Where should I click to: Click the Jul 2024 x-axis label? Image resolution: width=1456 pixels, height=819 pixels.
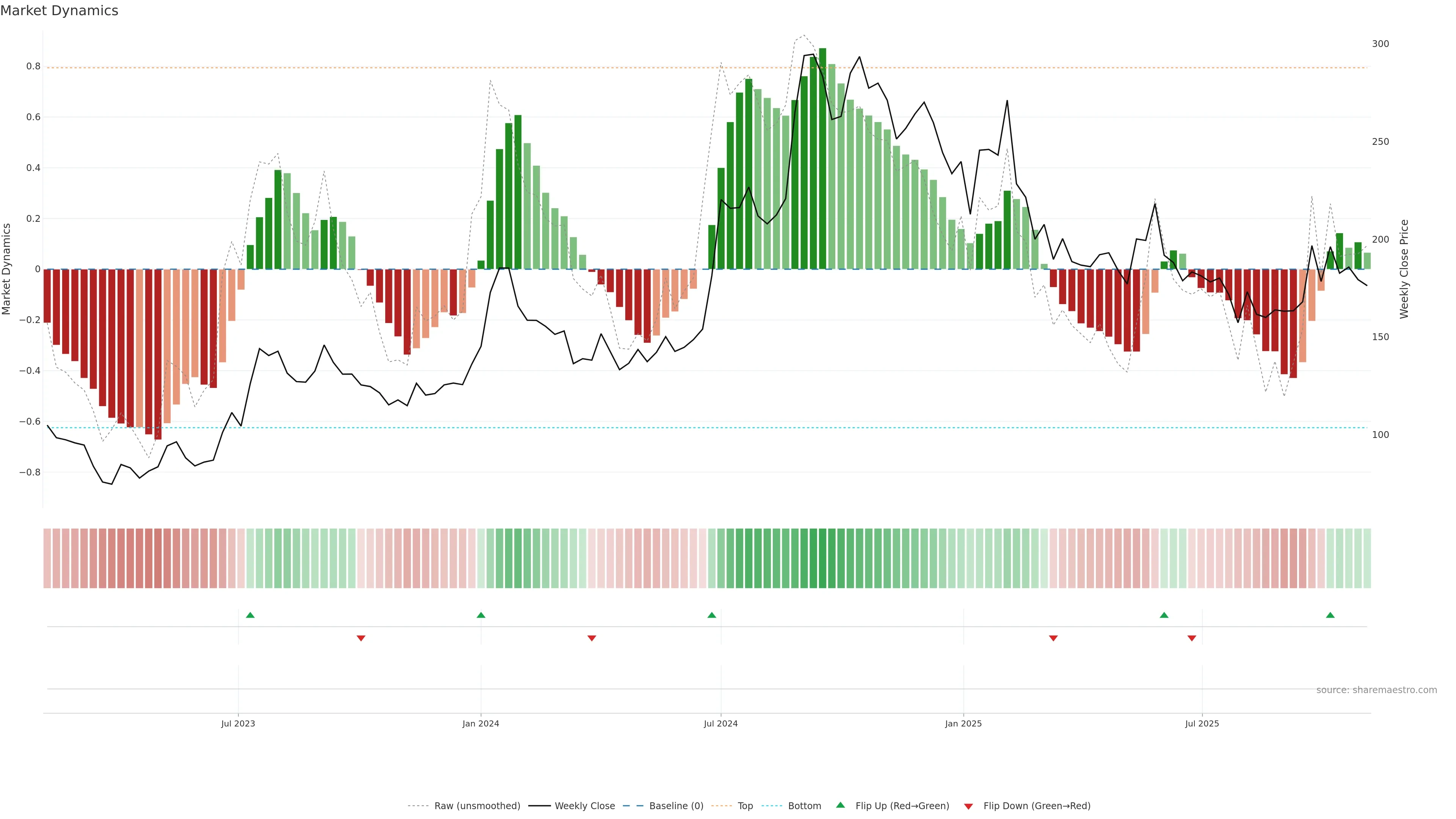coord(721,723)
